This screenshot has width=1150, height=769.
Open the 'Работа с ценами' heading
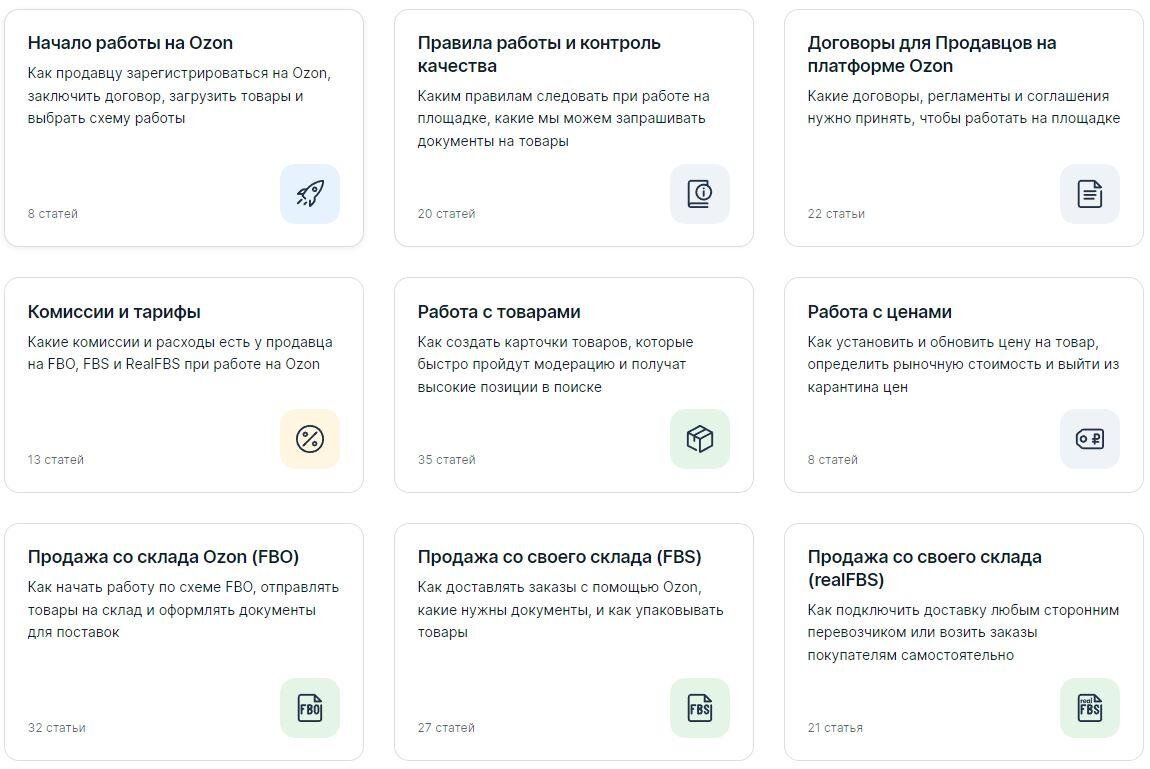point(879,312)
